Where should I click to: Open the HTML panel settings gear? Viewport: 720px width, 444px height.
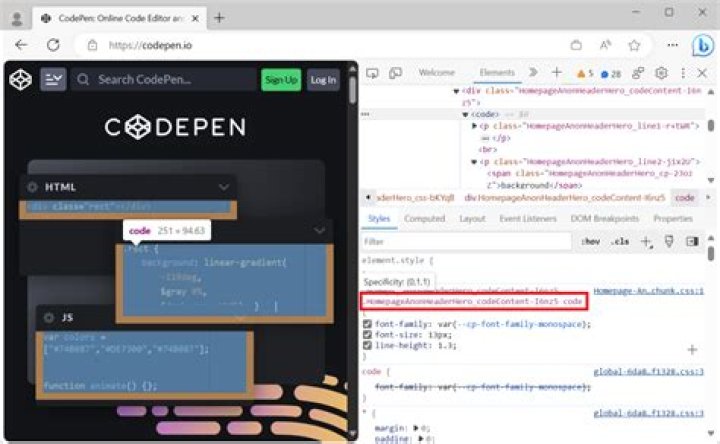point(32,187)
